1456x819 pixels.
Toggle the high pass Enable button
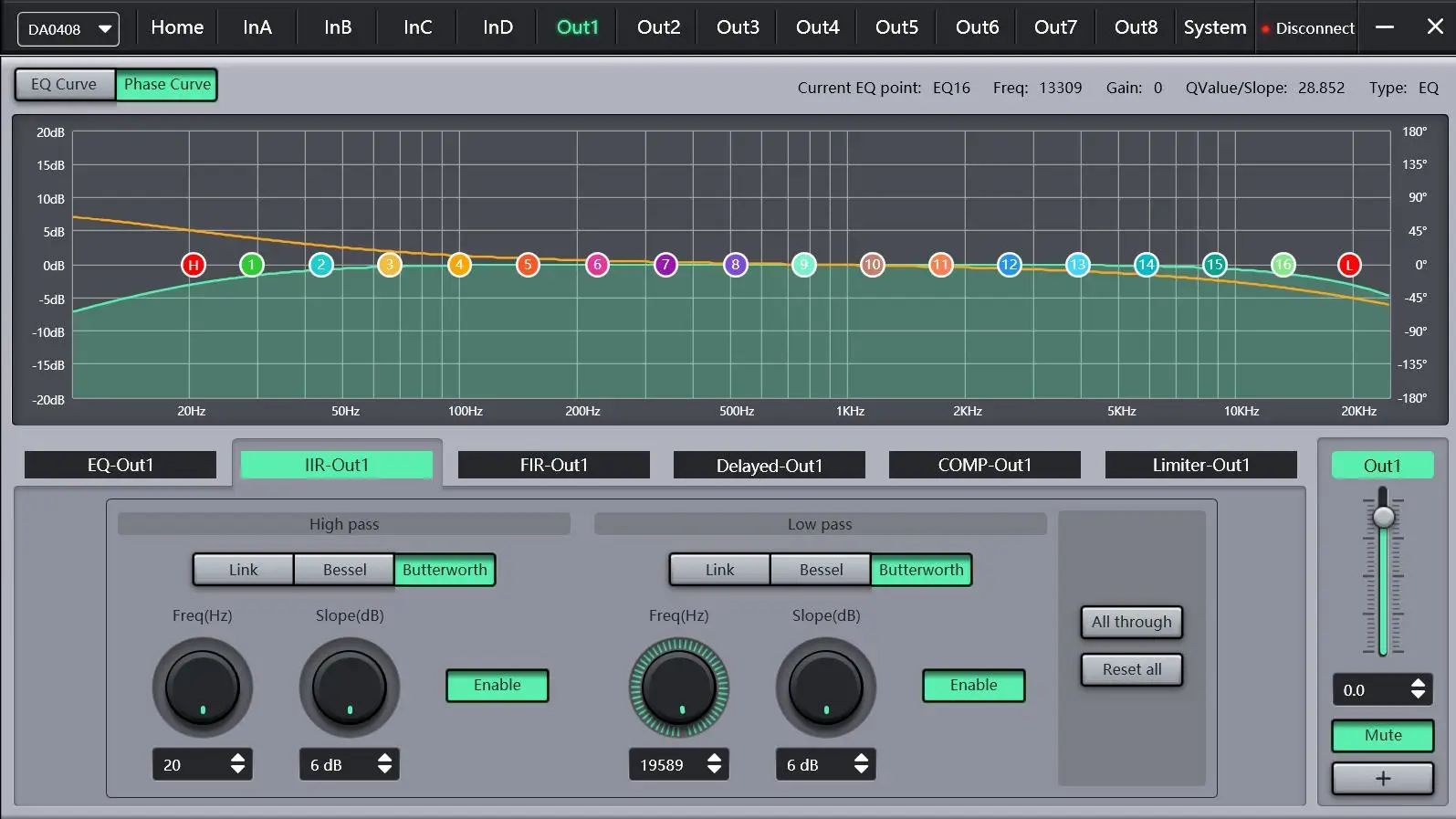click(x=497, y=686)
